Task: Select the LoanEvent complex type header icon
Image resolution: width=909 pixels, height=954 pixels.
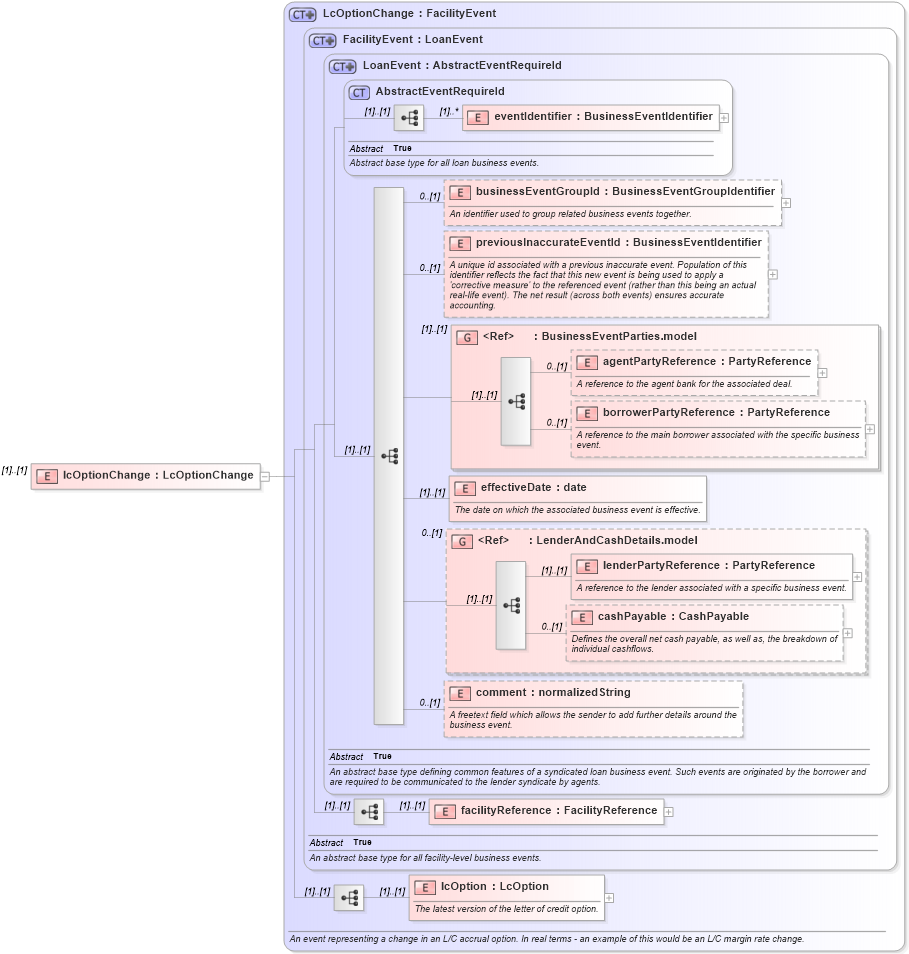Action: click(x=344, y=65)
